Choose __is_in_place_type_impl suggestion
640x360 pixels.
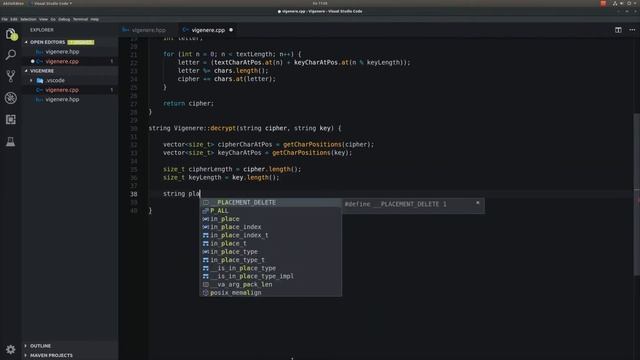(270, 276)
